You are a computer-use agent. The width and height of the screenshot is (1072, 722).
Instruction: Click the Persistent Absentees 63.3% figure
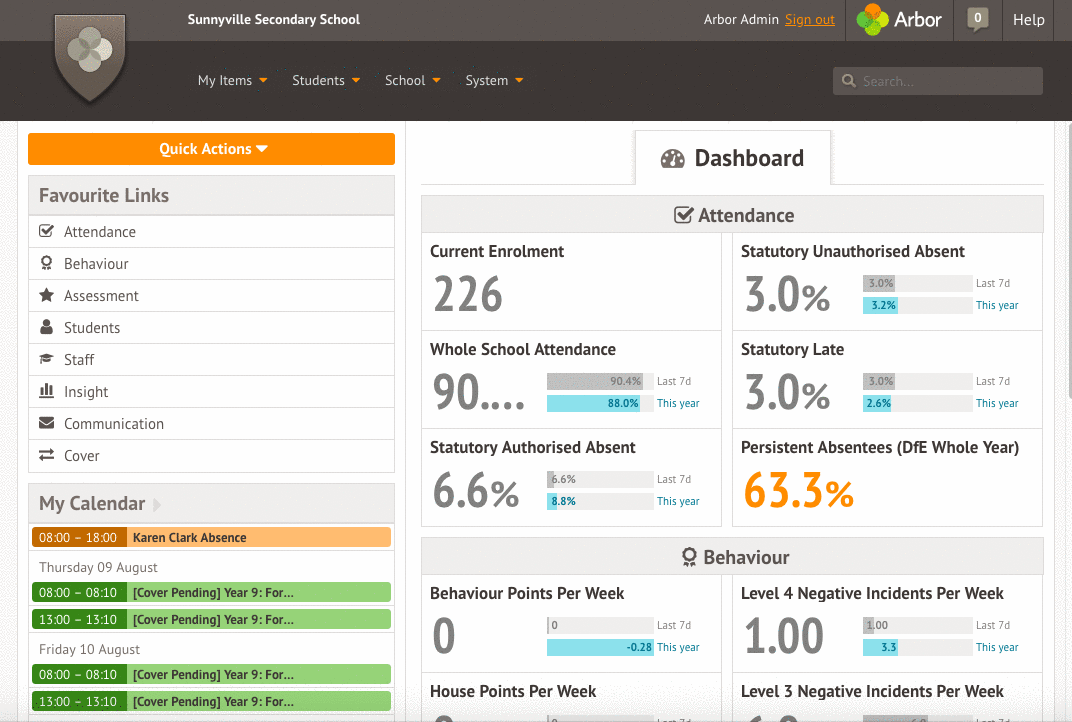coord(799,490)
